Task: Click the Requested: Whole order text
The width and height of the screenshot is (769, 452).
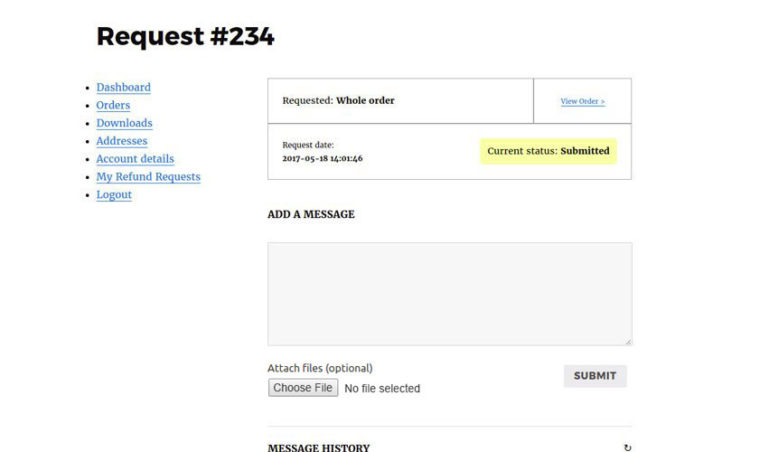Action: [338, 100]
